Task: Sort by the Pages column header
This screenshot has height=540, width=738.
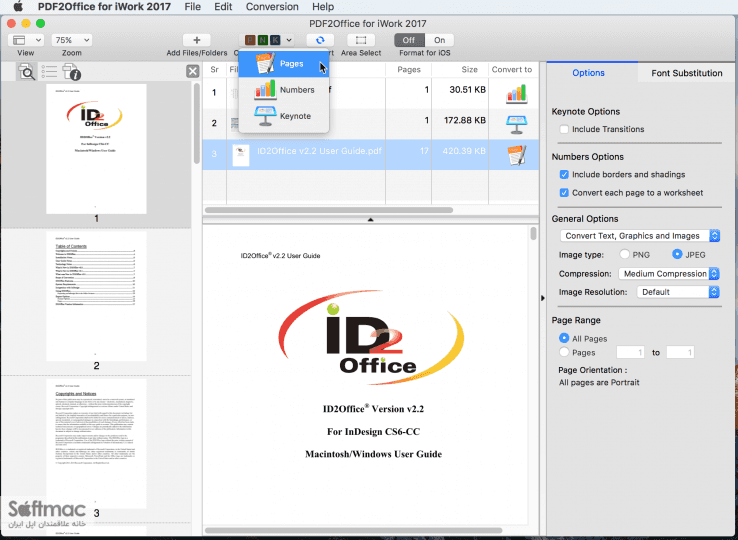Action: 409,70
